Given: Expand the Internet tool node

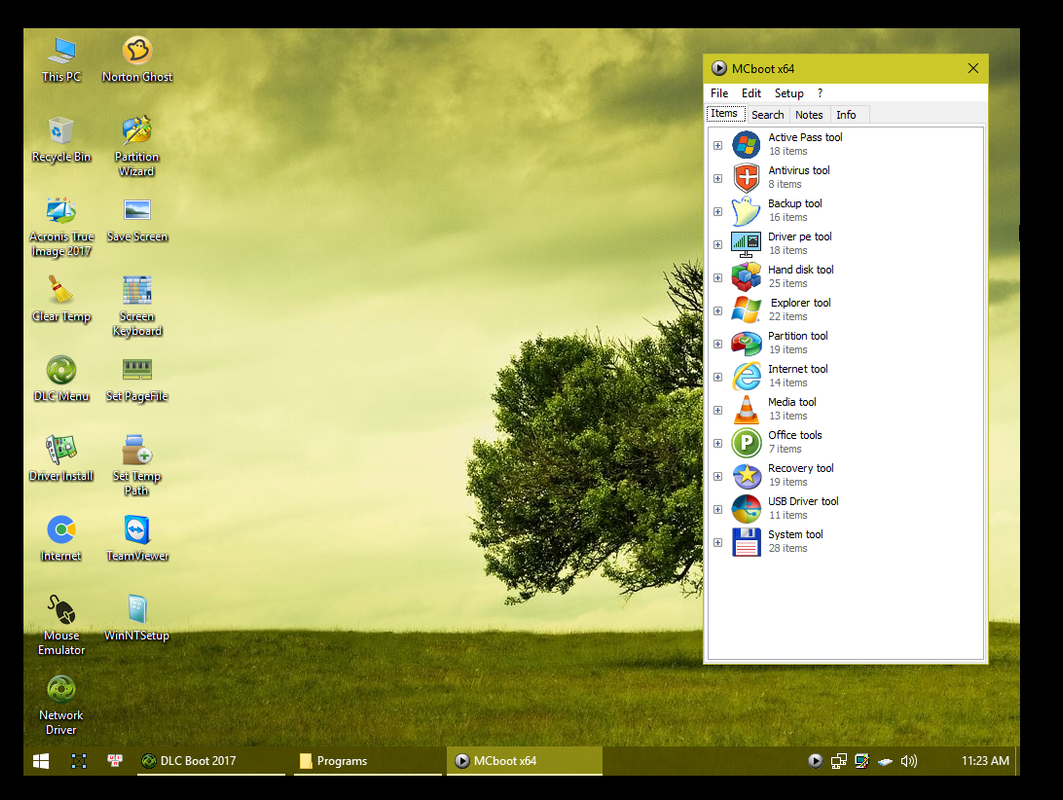Looking at the screenshot, I should pyautogui.click(x=718, y=377).
